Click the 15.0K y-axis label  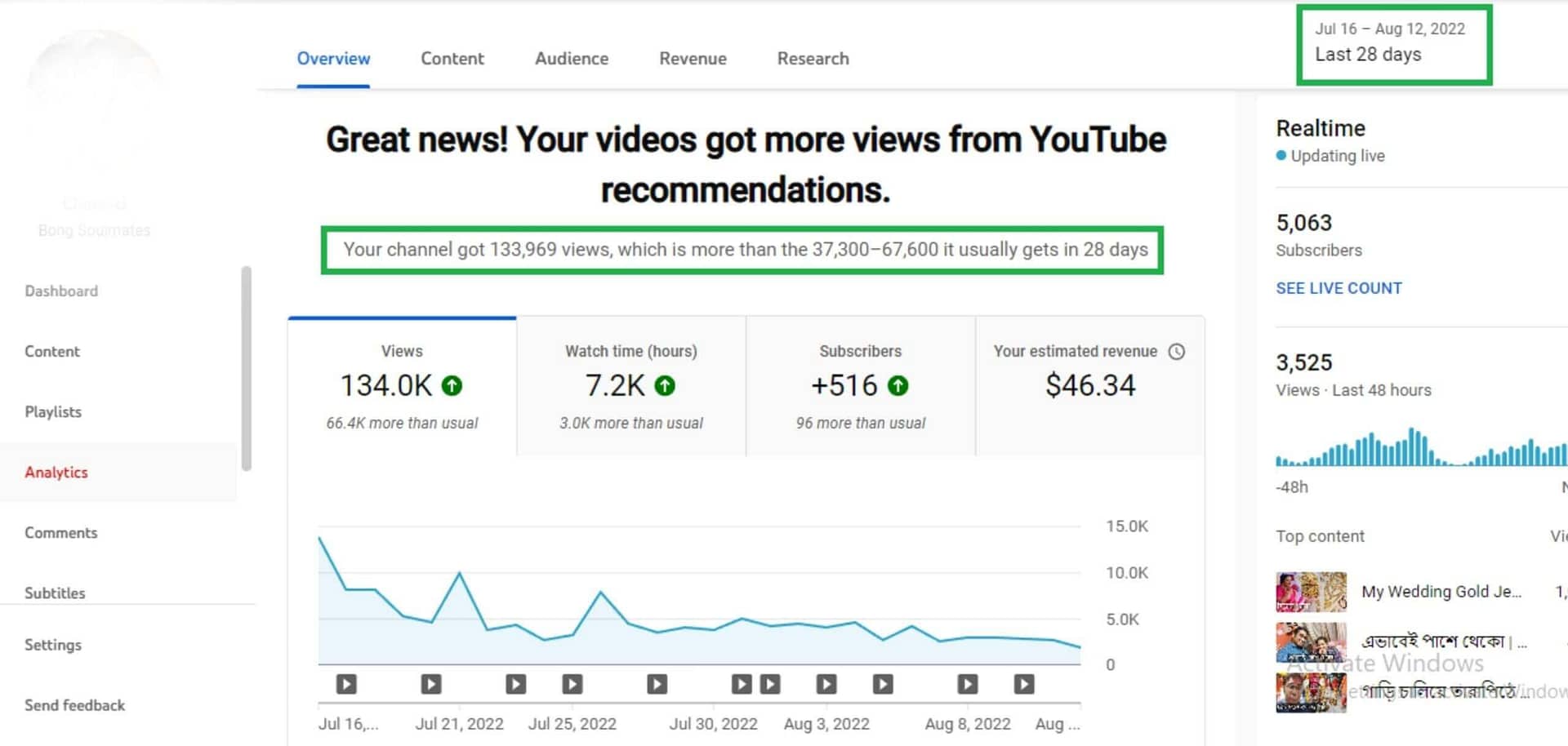click(x=1127, y=526)
